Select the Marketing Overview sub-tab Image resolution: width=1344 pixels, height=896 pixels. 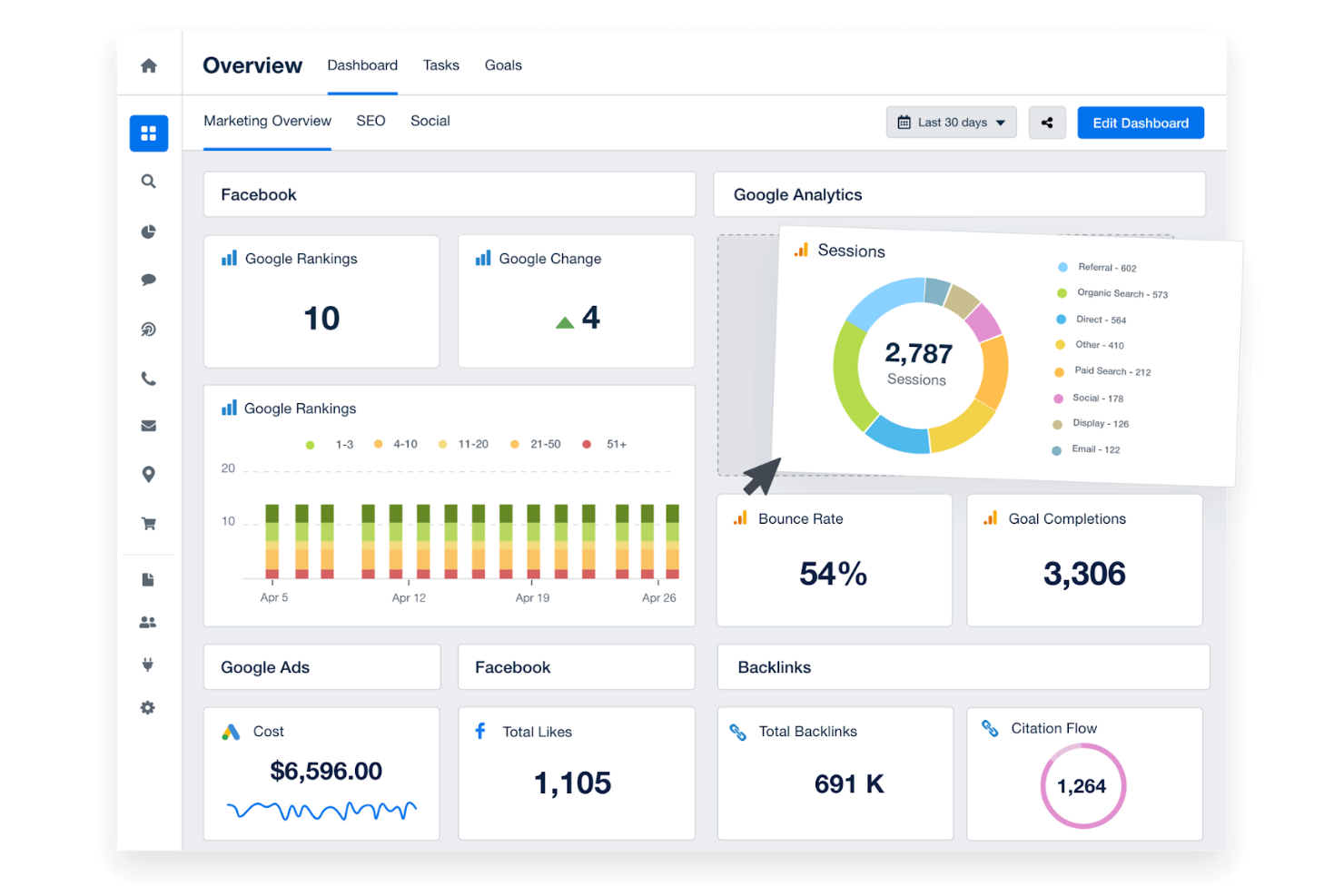[267, 121]
